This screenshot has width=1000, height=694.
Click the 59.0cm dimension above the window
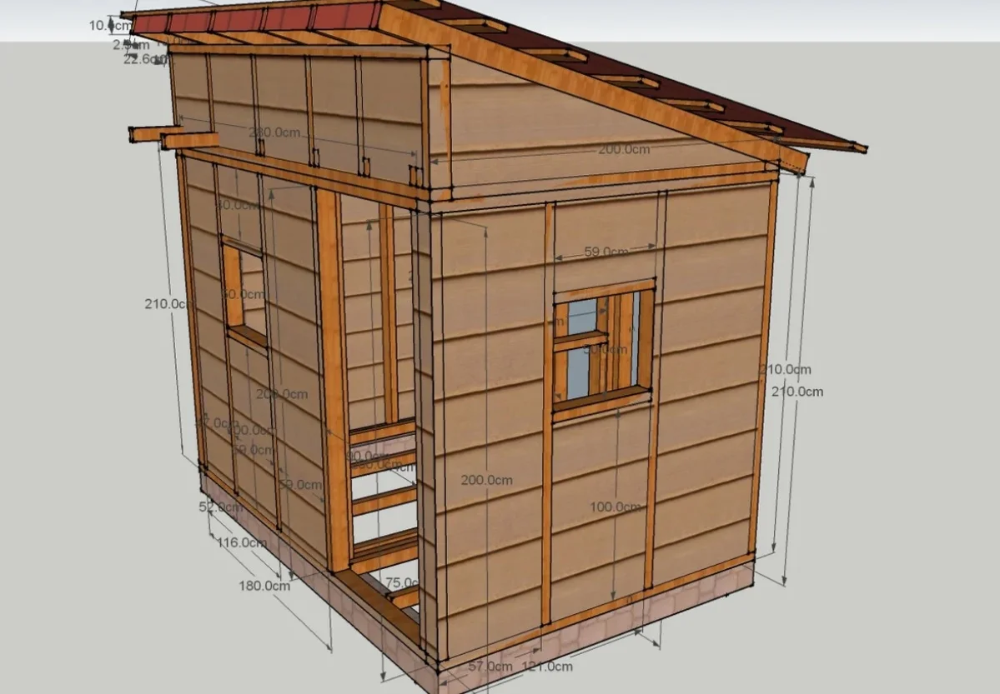(606, 253)
